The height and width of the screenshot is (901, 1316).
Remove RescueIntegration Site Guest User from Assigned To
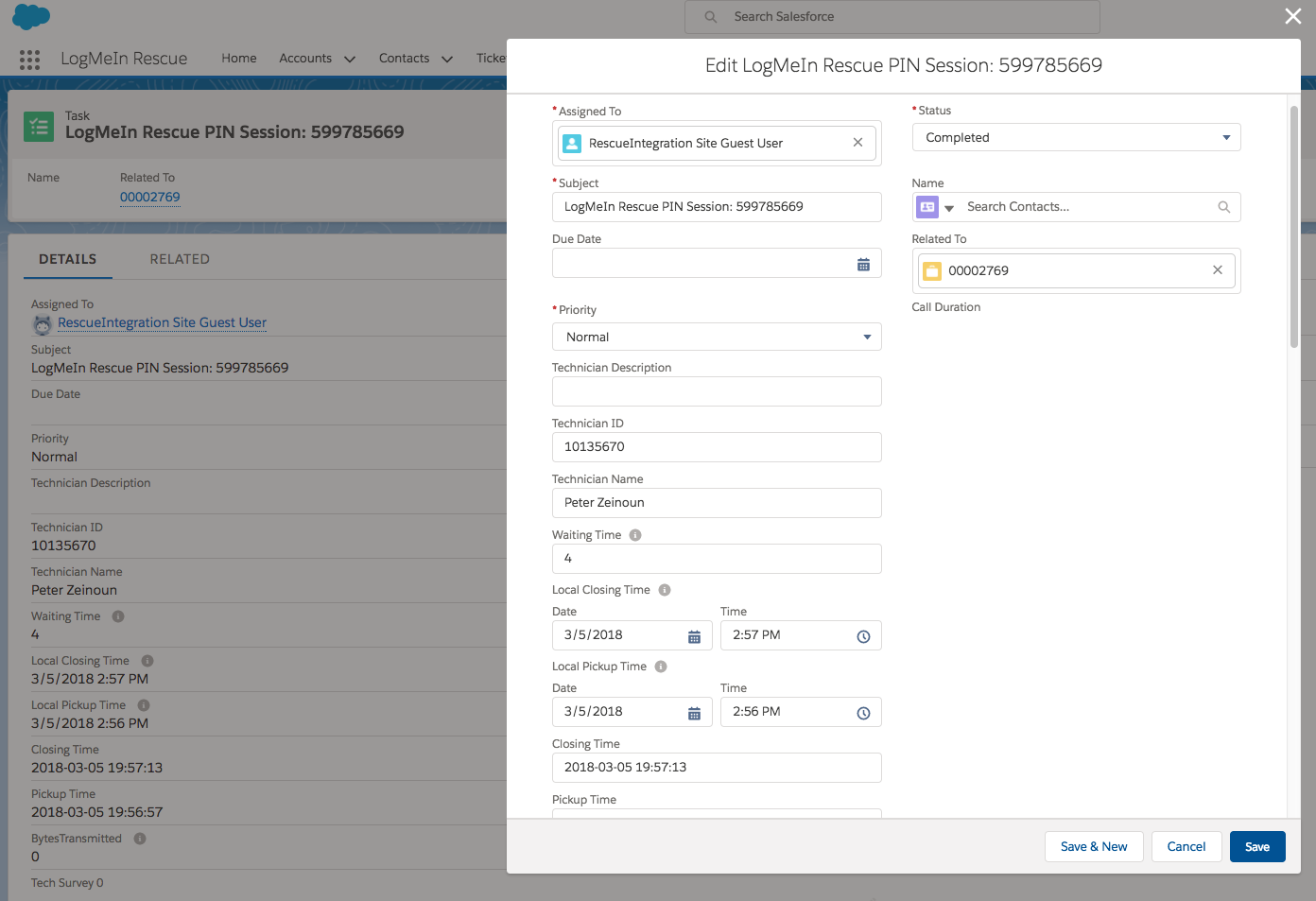pyautogui.click(x=857, y=143)
